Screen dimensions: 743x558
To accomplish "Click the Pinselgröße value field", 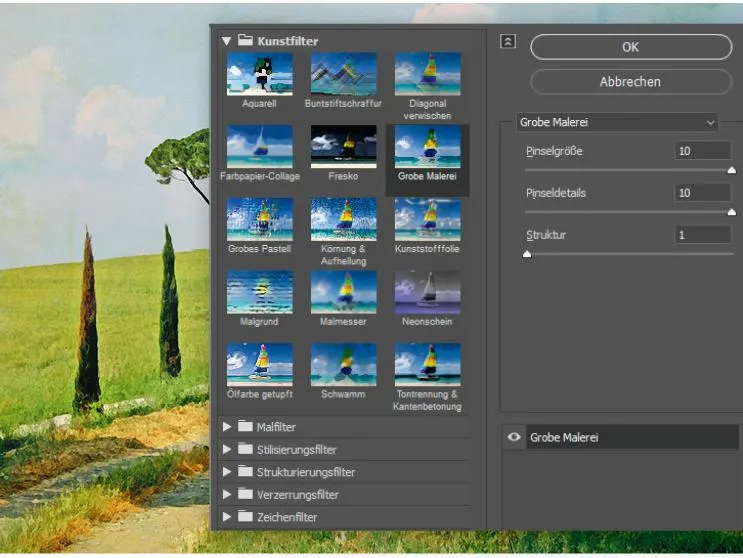I will 702,151.
